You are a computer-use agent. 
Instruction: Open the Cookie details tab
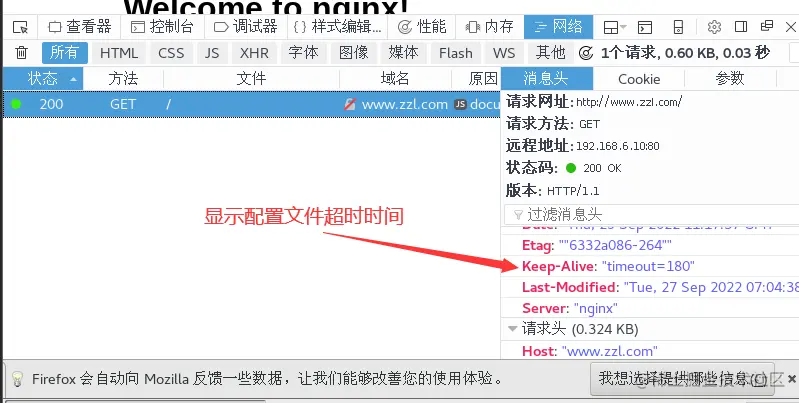point(639,79)
